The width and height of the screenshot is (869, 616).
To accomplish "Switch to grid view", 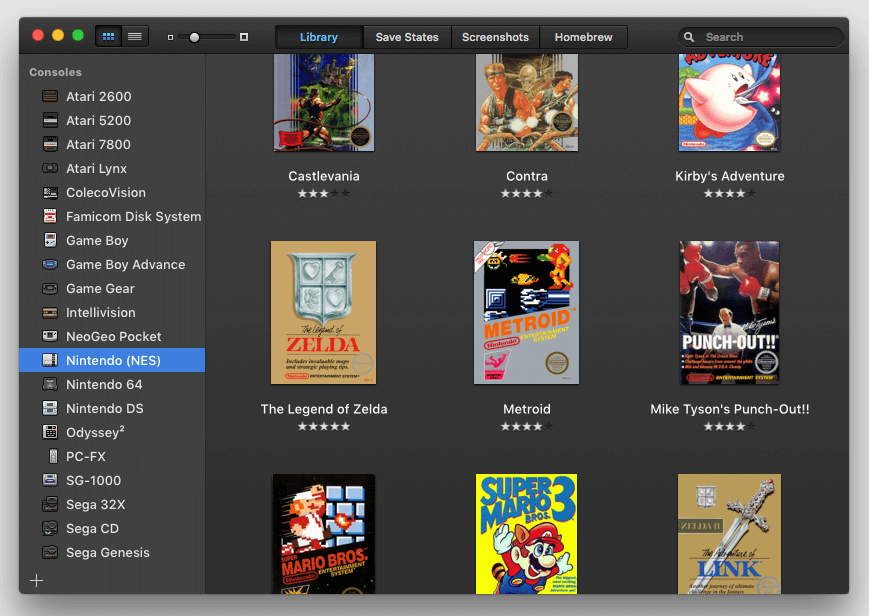I will pyautogui.click(x=108, y=37).
